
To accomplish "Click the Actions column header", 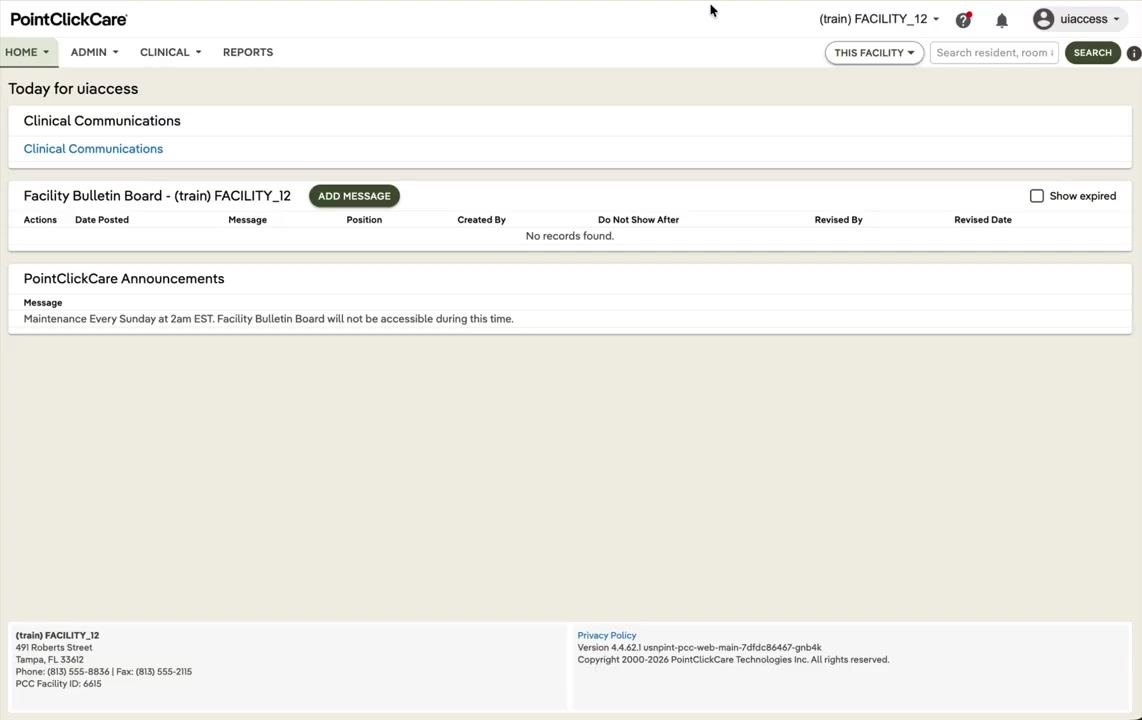I will tap(40, 220).
